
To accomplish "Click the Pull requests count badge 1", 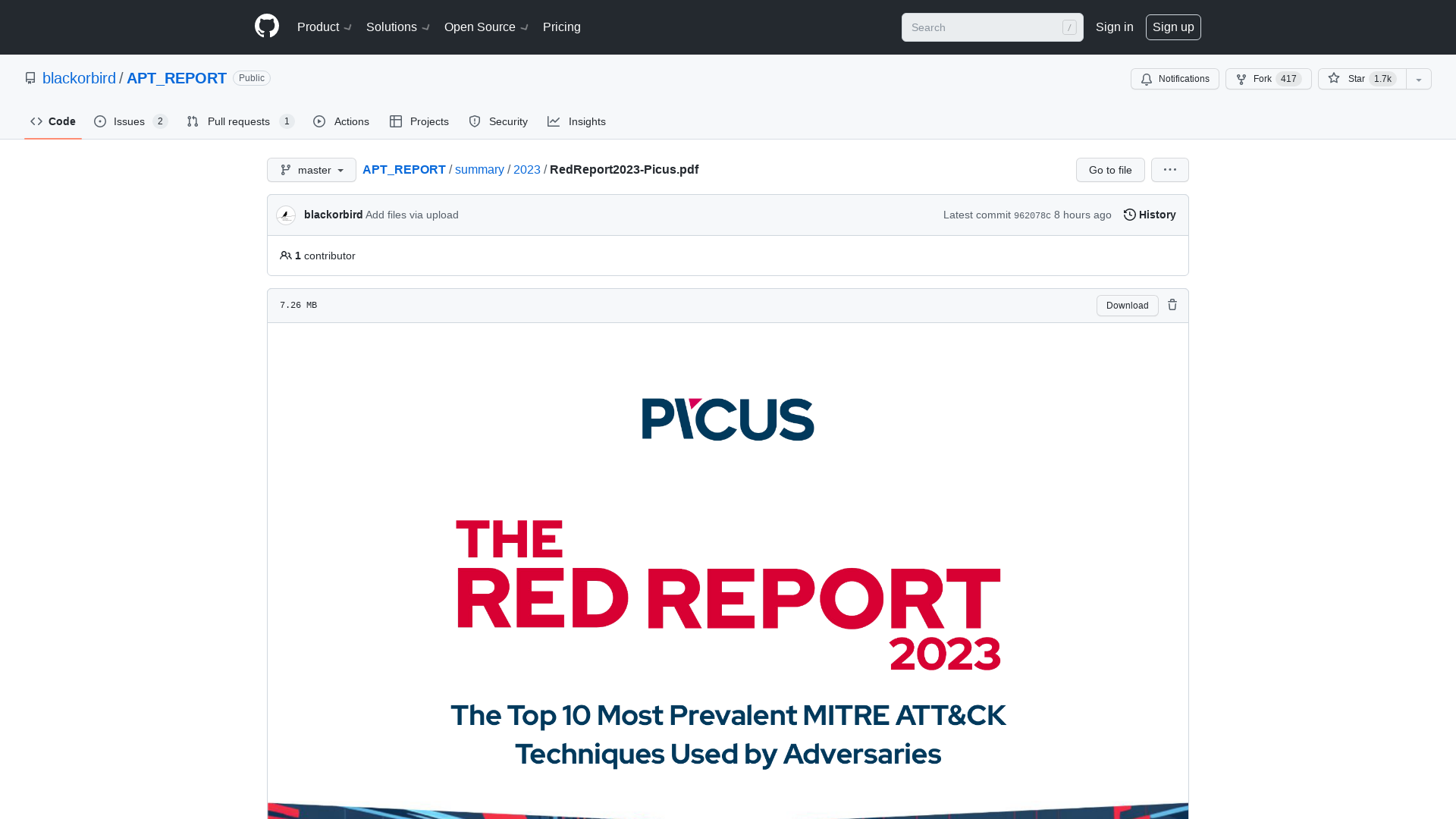I will [x=287, y=121].
